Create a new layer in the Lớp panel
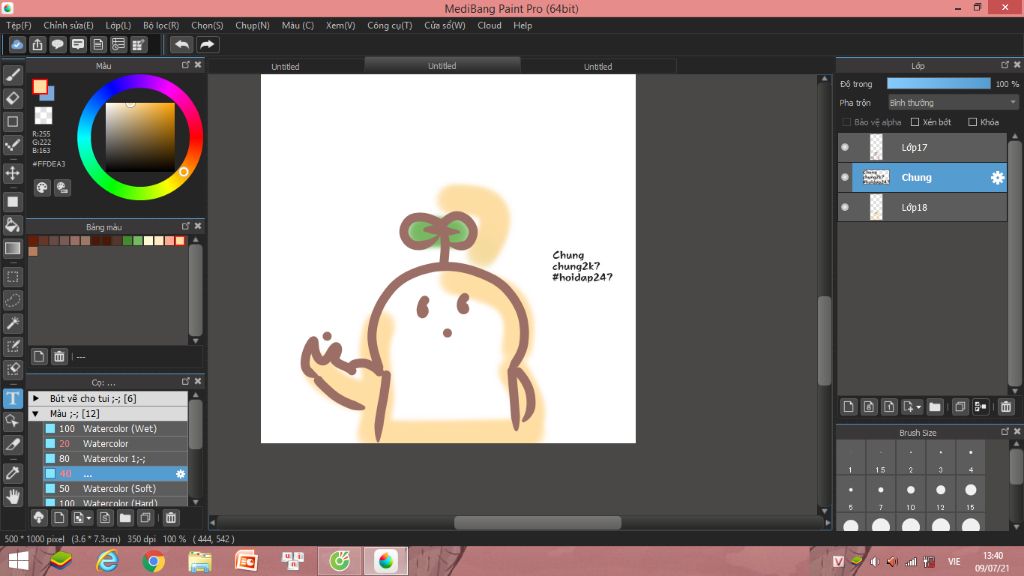The width and height of the screenshot is (1024, 576). pos(848,407)
